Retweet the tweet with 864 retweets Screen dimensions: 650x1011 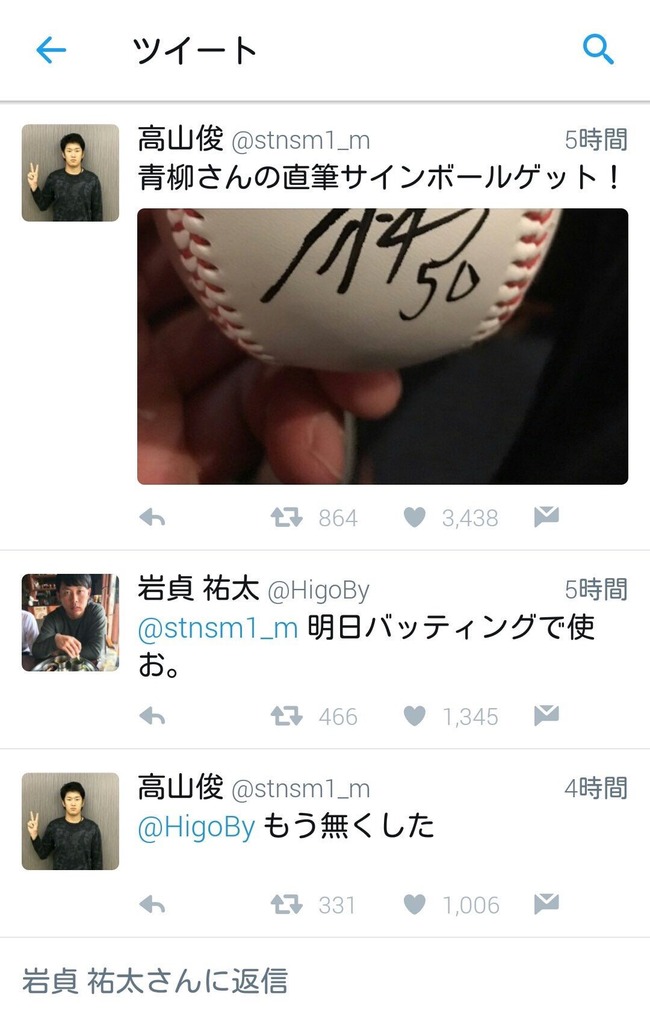286,517
